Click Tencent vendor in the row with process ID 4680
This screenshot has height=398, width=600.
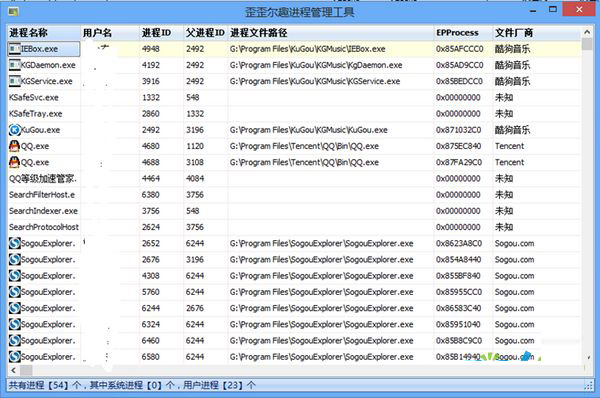pyautogui.click(x=509, y=146)
